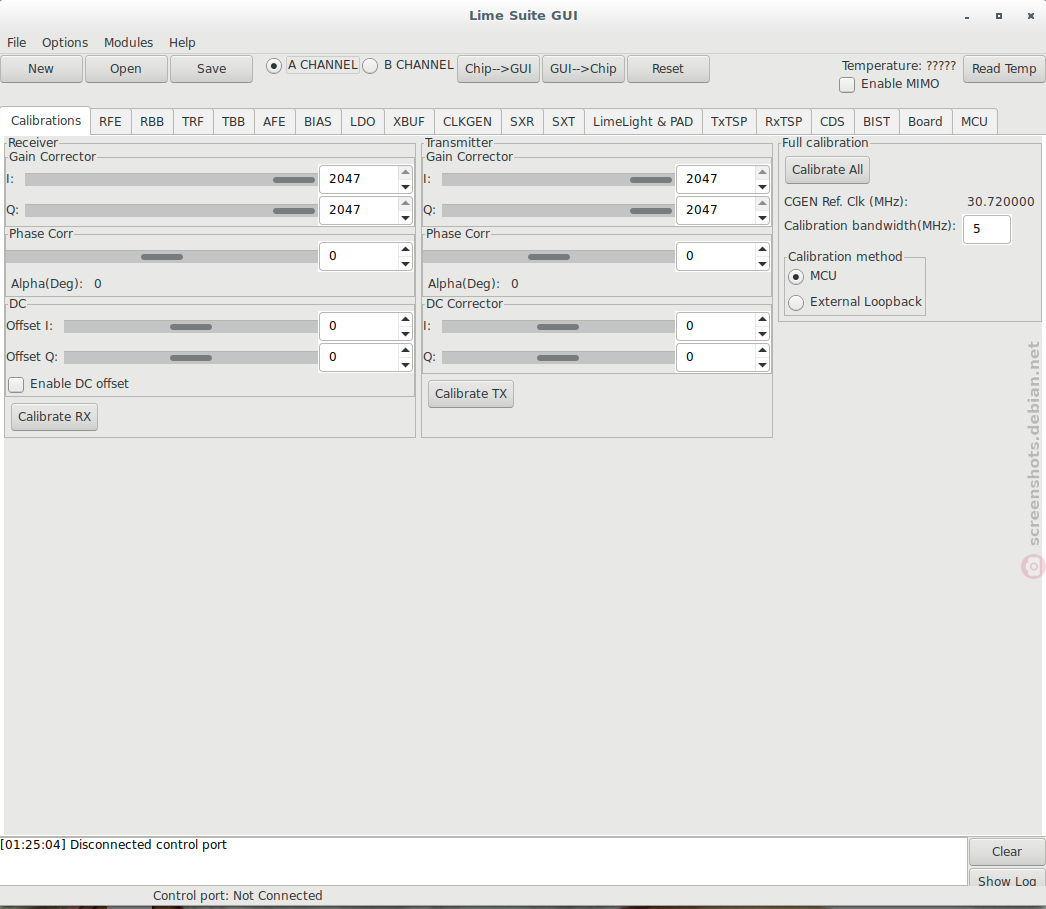This screenshot has height=909, width=1046.
Task: Click the Transmitter DC Corrector Q slider
Action: (x=558, y=358)
